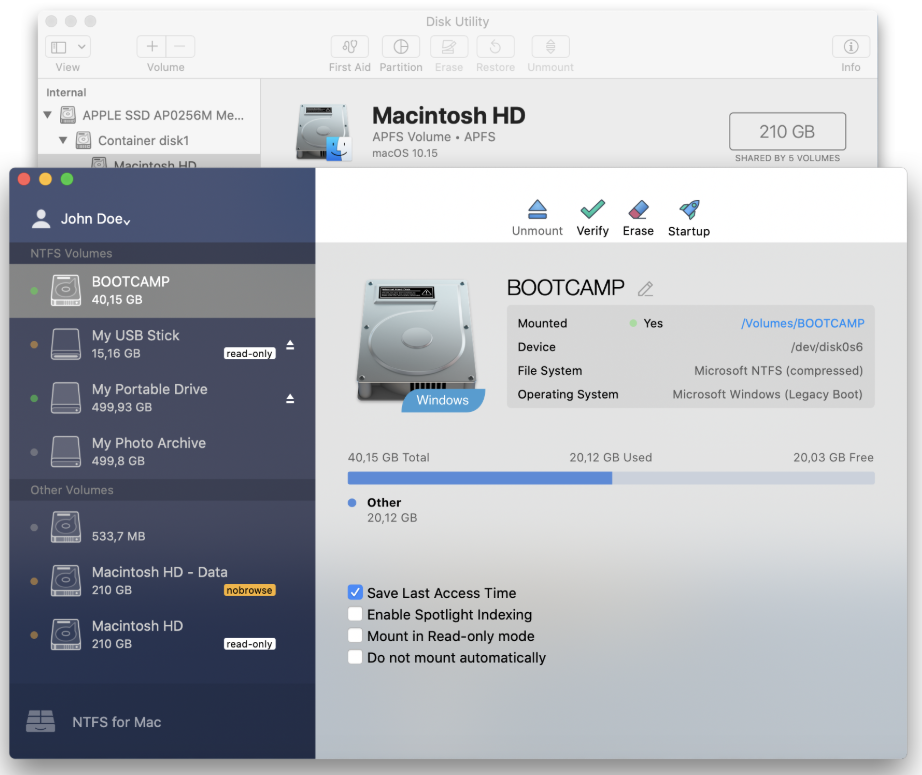This screenshot has height=775, width=922.
Task: Uncheck Save Last Access Time
Action: coord(355,592)
